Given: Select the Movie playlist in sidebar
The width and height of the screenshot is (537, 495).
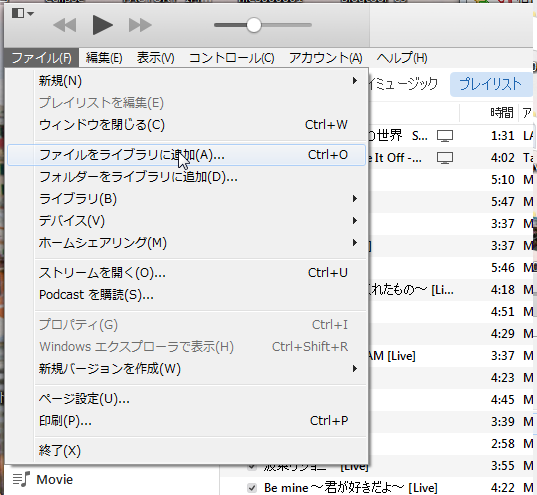Looking at the screenshot, I should 54,480.
